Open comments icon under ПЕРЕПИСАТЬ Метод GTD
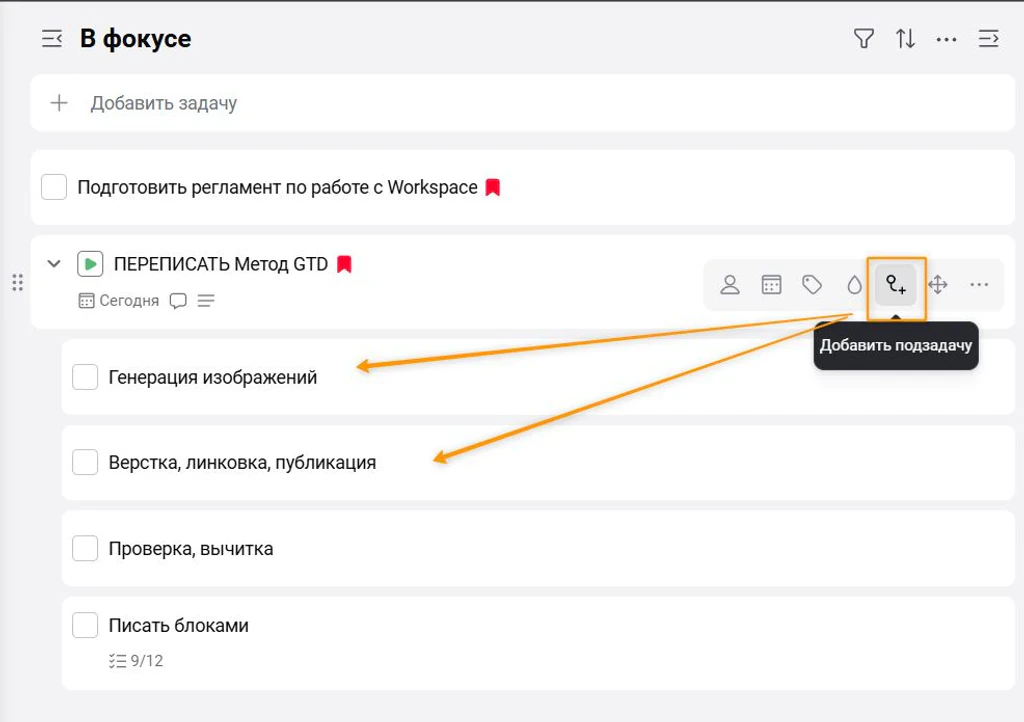 tap(178, 300)
